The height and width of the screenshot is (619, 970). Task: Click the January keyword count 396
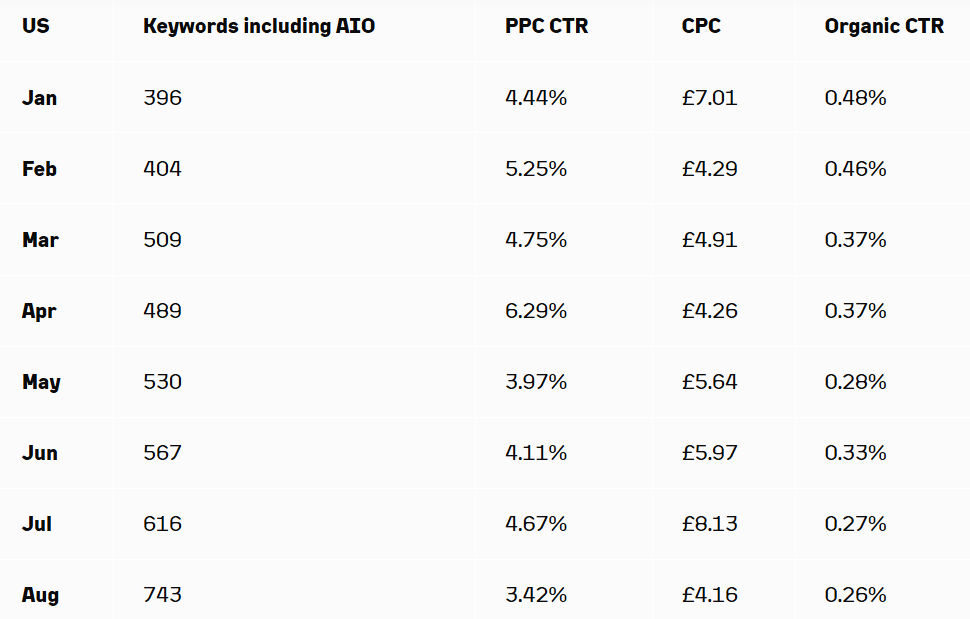[x=162, y=98]
